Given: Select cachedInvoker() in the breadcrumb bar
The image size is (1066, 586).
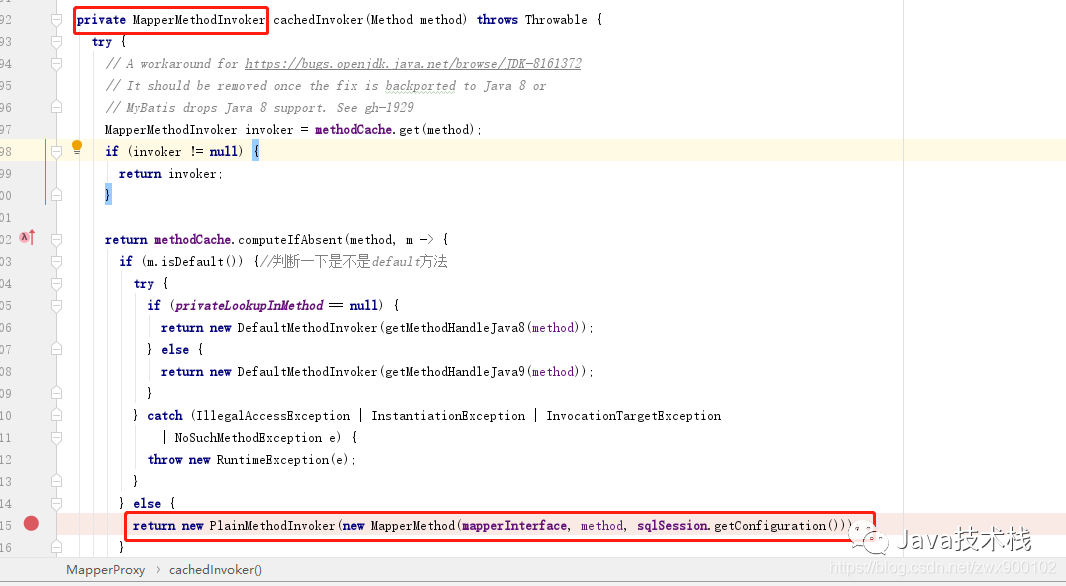Looking at the screenshot, I should [x=215, y=570].
